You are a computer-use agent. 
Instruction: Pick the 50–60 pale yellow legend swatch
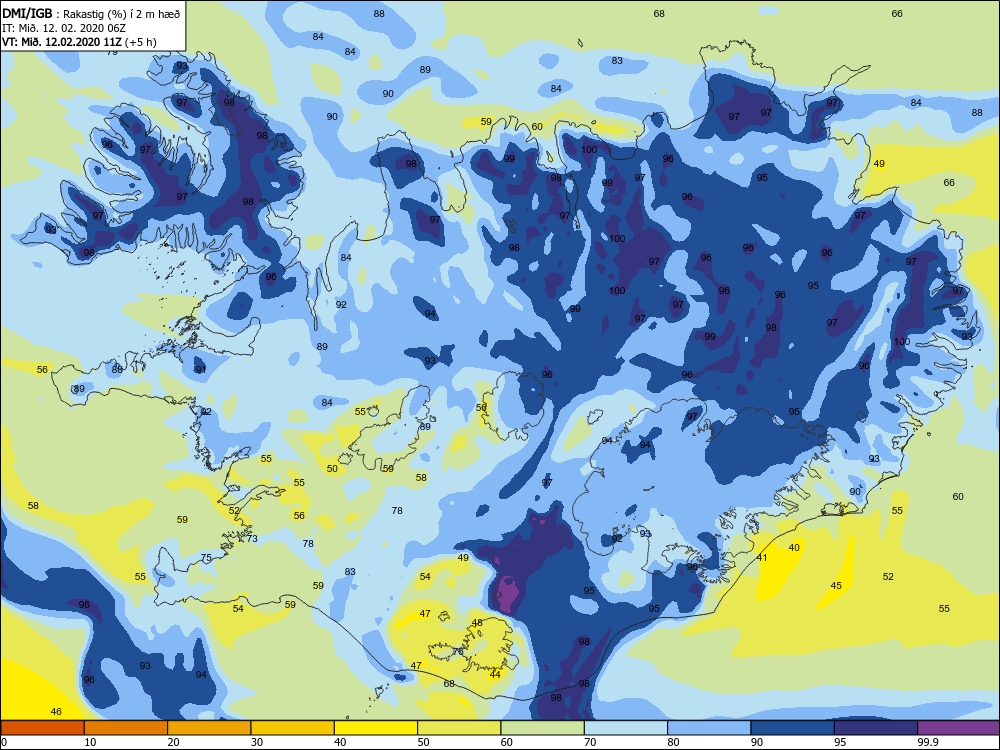[x=459, y=728]
